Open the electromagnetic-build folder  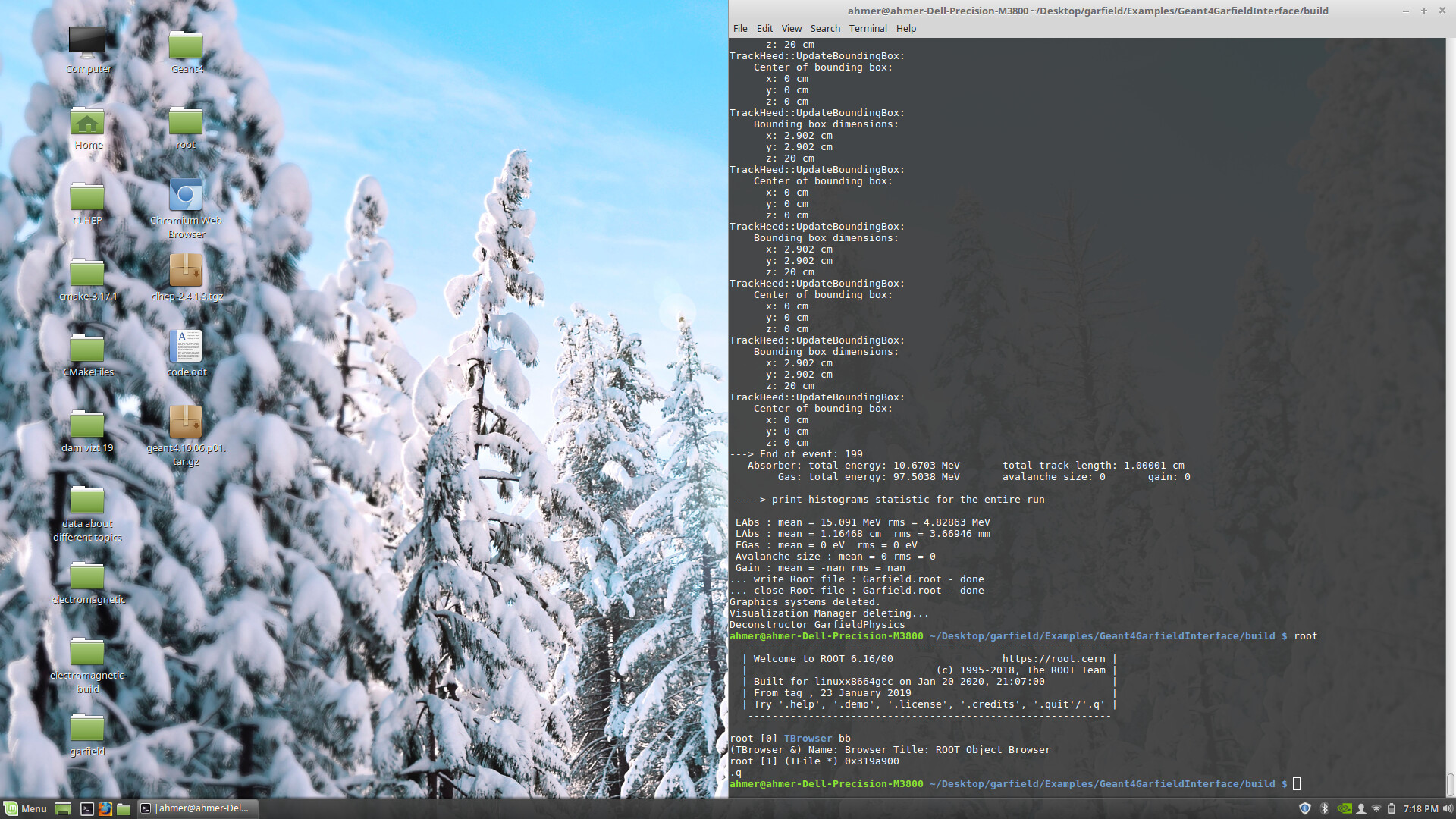pyautogui.click(x=87, y=665)
